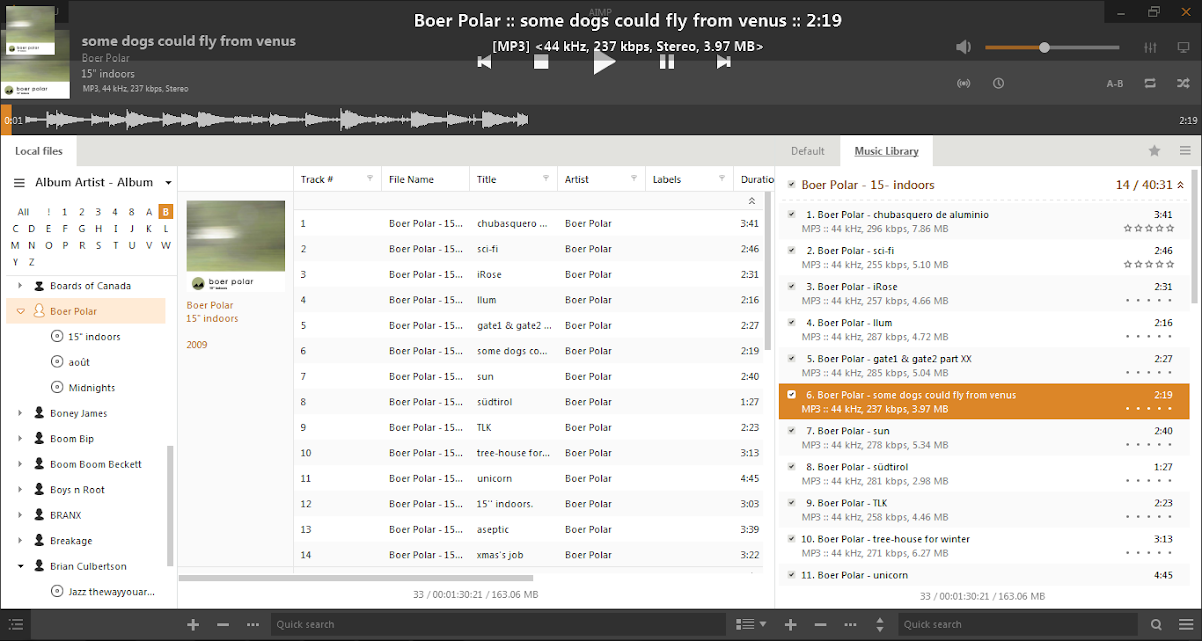Switch to the Default playlist tab

tap(808, 151)
